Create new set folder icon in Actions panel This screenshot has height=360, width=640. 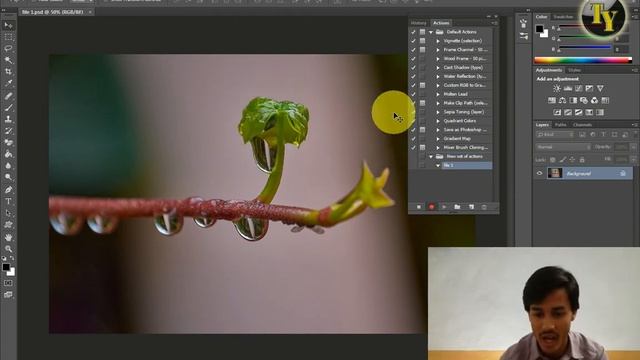tap(457, 207)
